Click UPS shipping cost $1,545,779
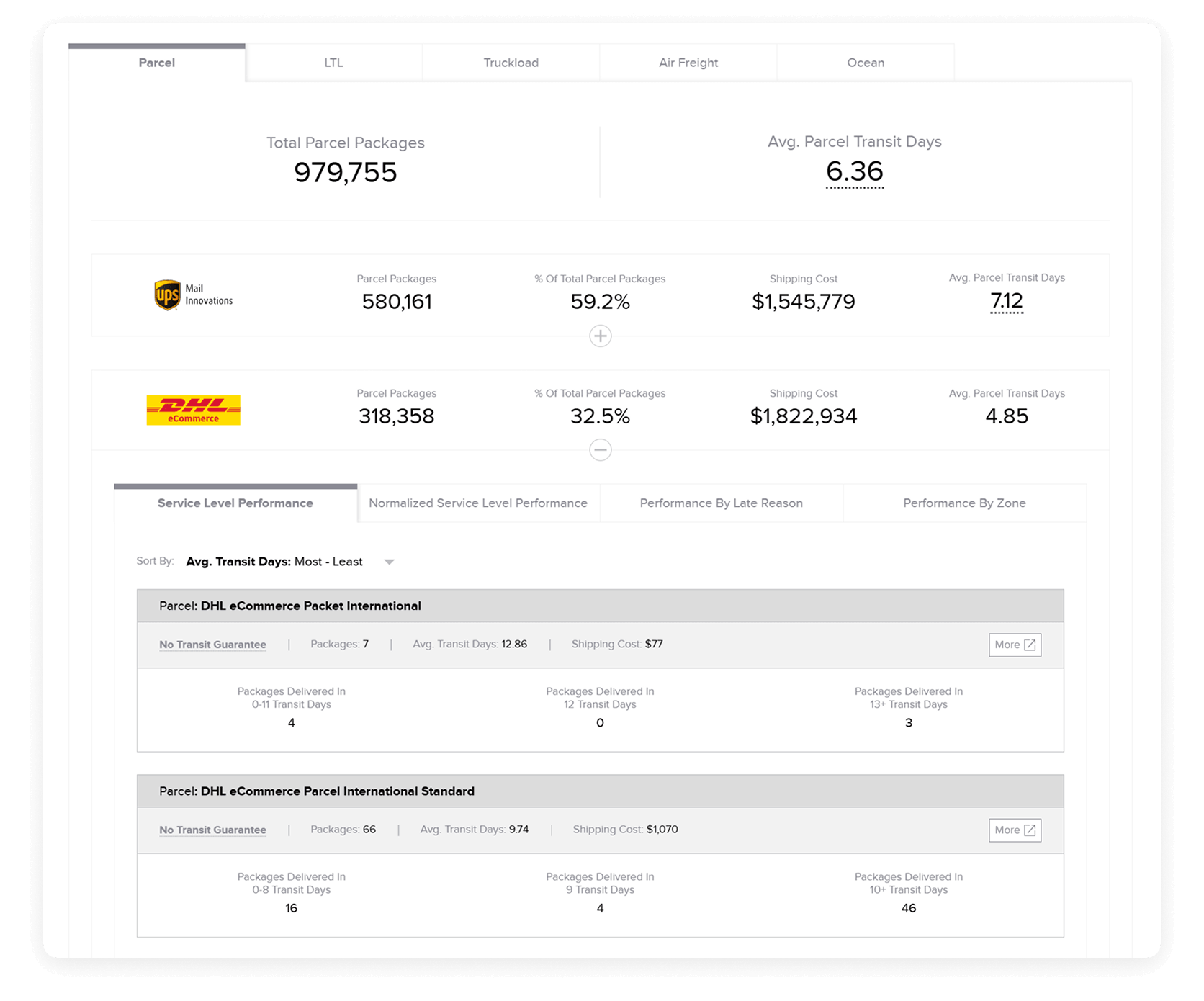Image resolution: width=1204 pixels, height=1001 pixels. click(804, 302)
